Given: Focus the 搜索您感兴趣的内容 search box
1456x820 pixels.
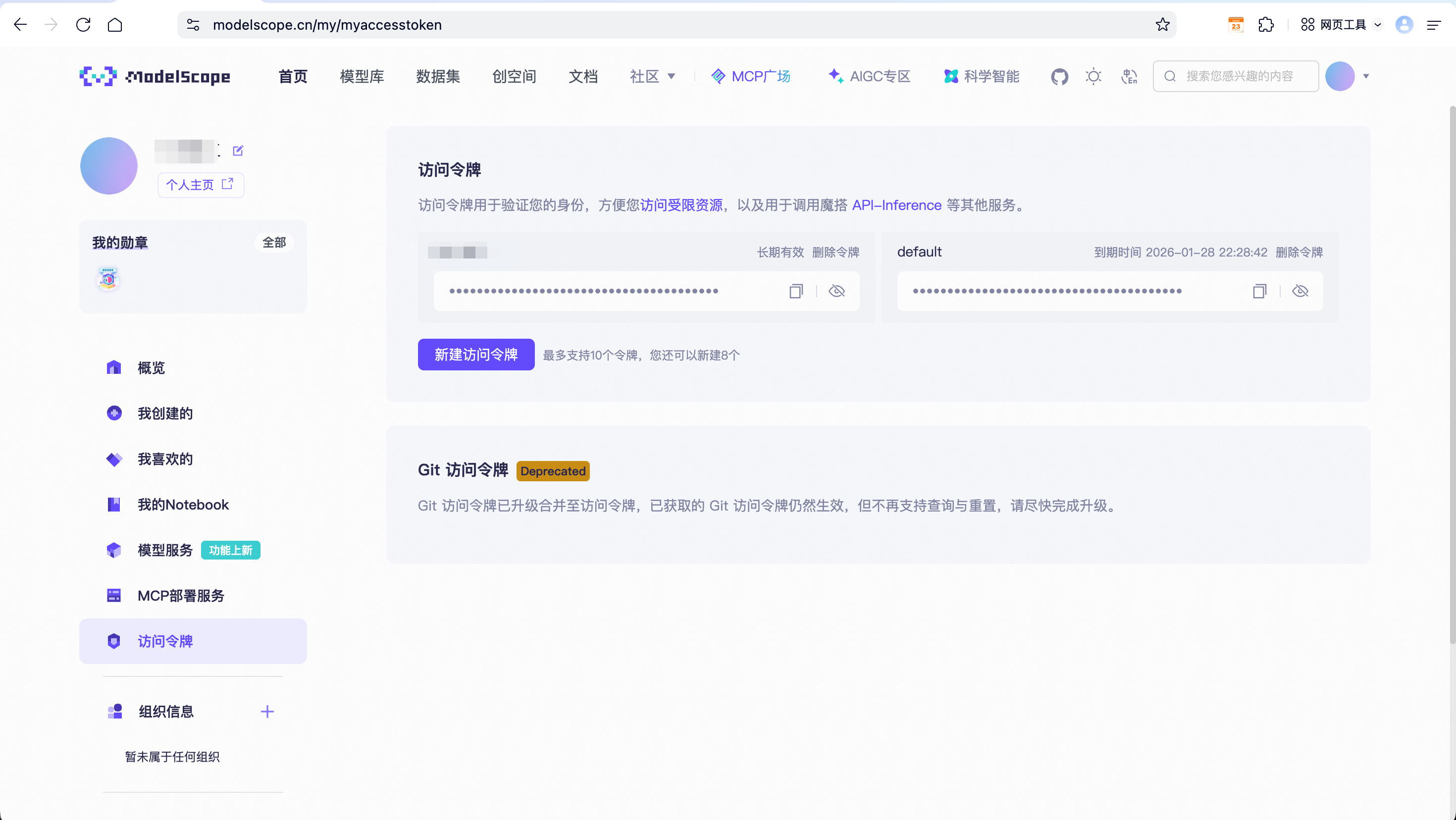Looking at the screenshot, I should 1239,76.
